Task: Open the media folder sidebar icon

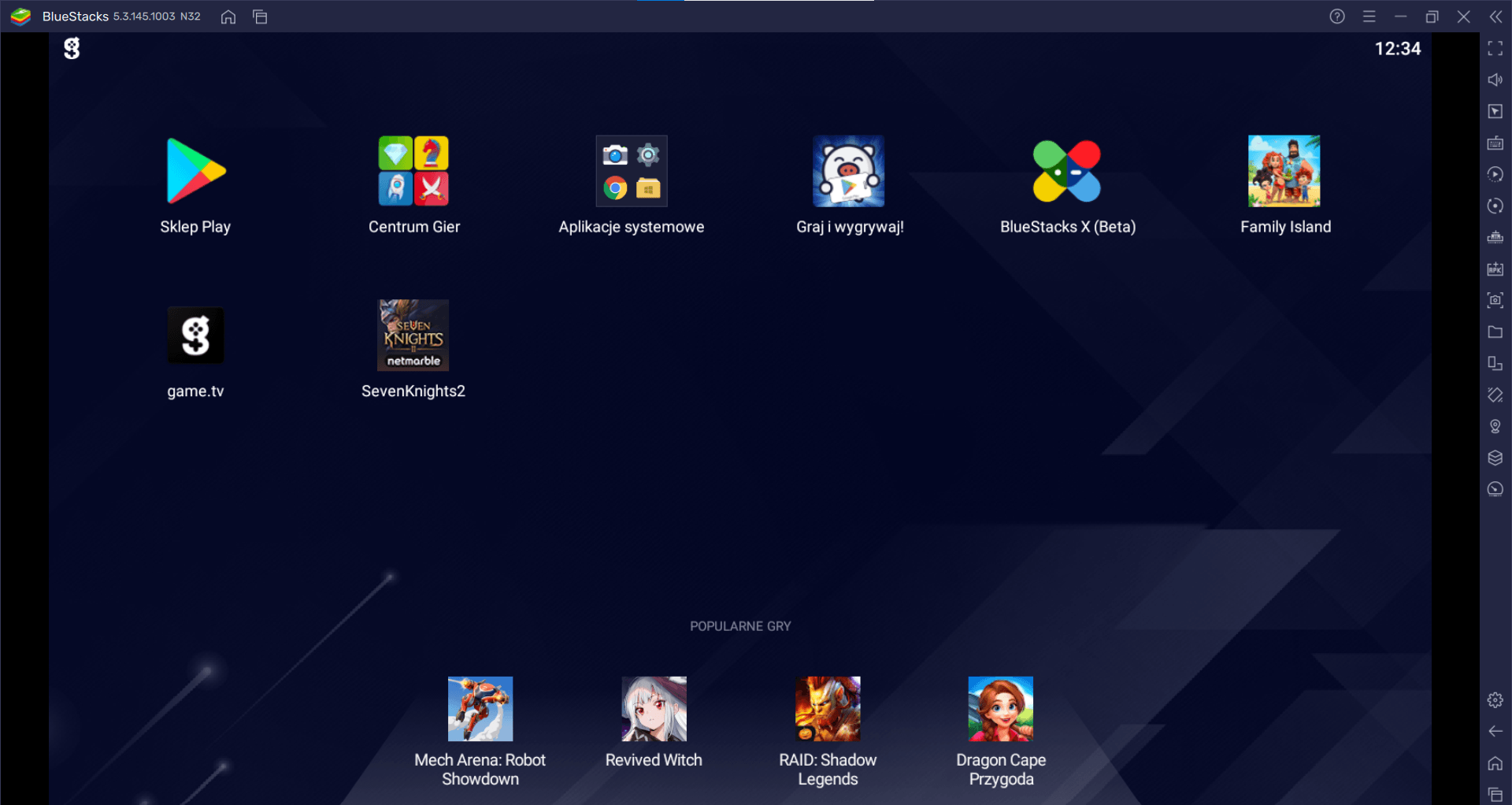Action: tap(1495, 332)
